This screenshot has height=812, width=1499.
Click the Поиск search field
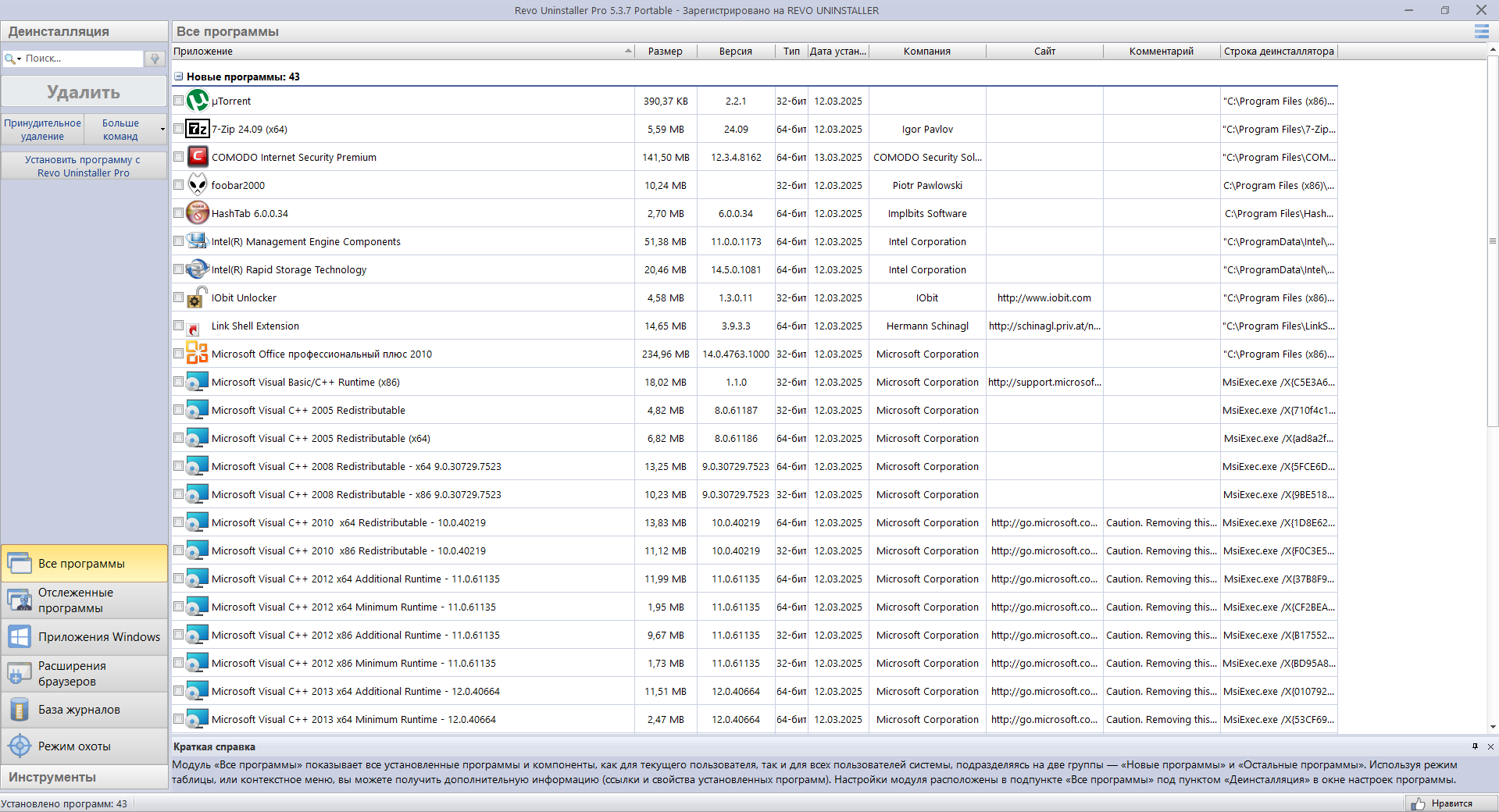[x=83, y=59]
